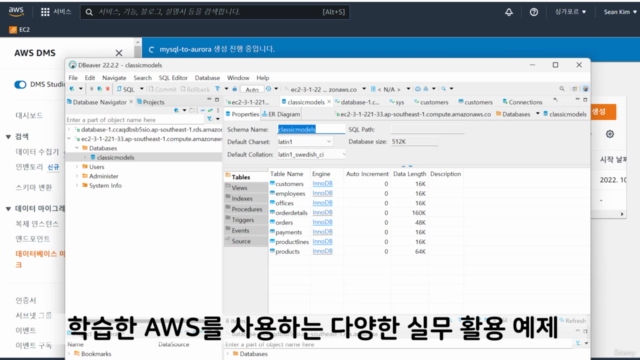Switch to the Connections editor tab
This screenshot has width=640, height=360.
click(522, 102)
